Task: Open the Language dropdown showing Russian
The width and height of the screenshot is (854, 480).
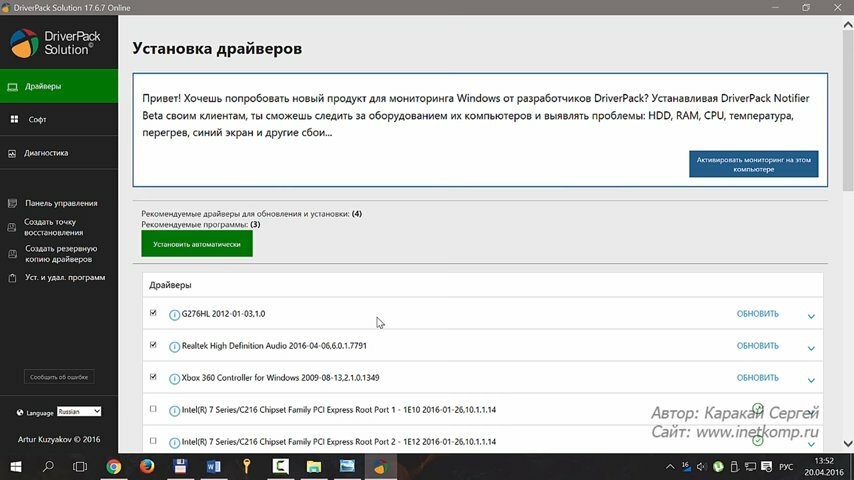Action: [x=79, y=411]
